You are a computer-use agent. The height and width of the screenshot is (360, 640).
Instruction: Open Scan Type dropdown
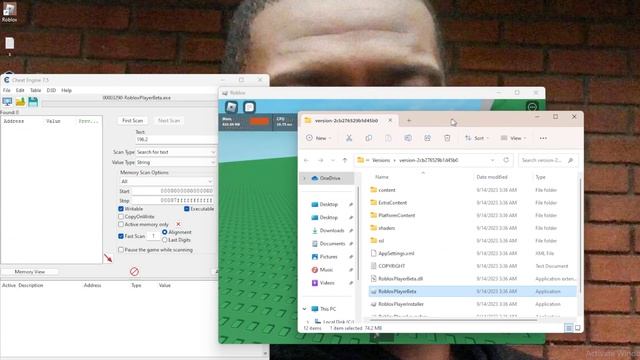tap(176, 152)
